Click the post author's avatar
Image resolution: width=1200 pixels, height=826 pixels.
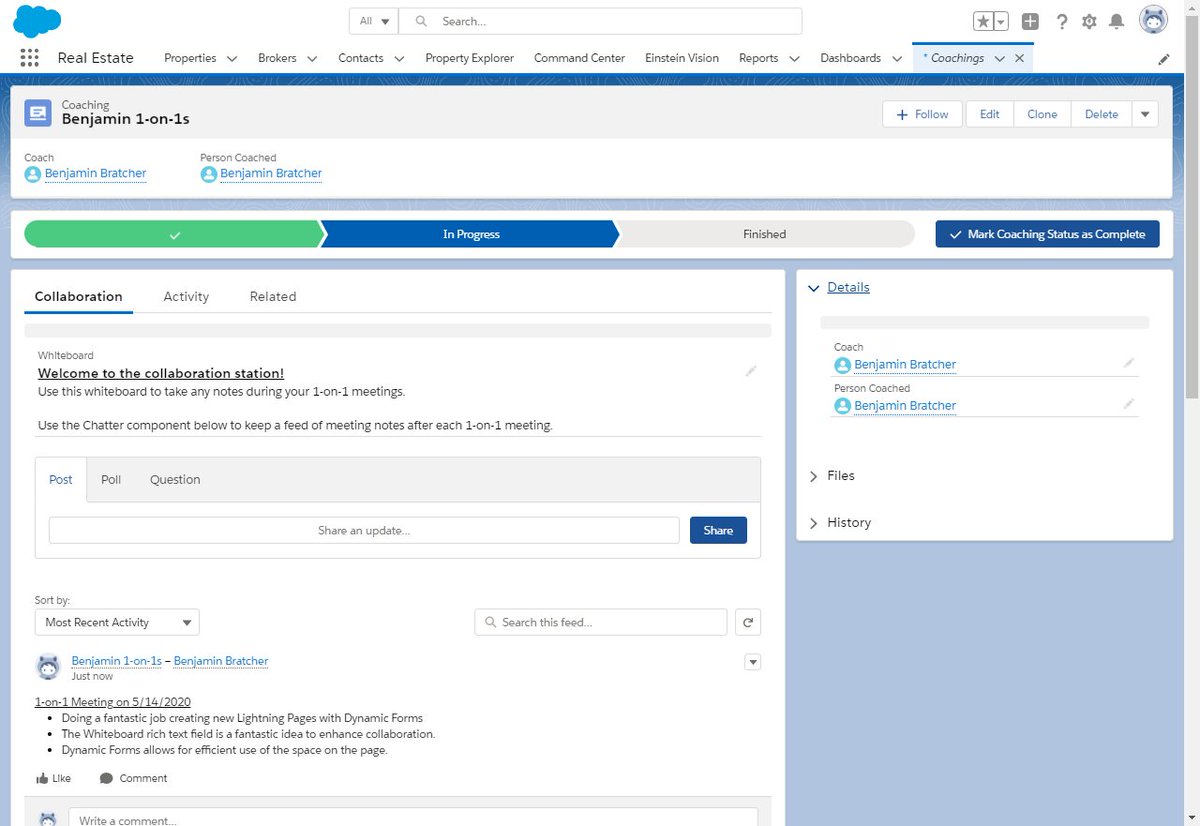48,667
